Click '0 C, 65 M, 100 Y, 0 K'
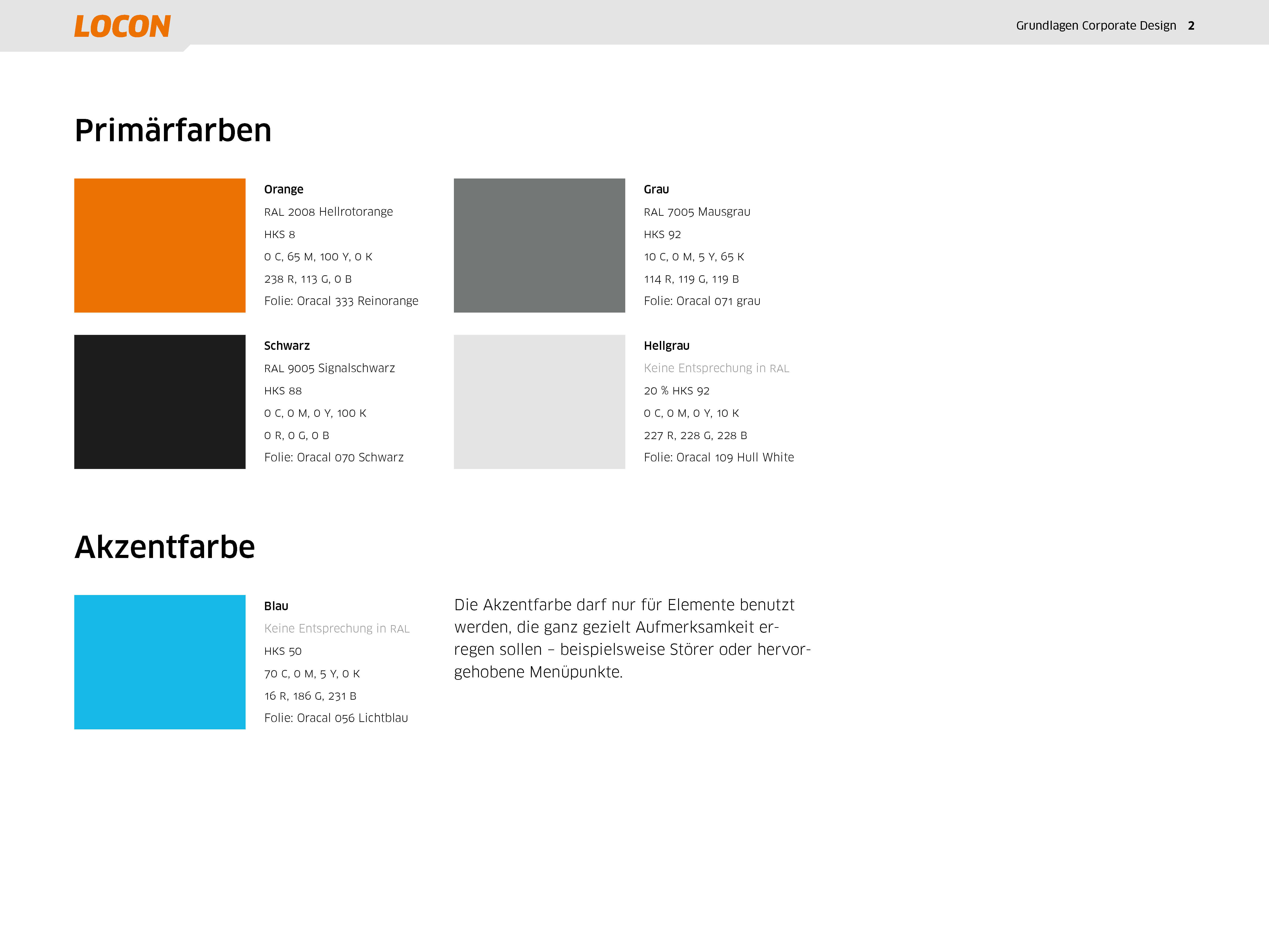This screenshot has height=952, width=1269. [318, 257]
